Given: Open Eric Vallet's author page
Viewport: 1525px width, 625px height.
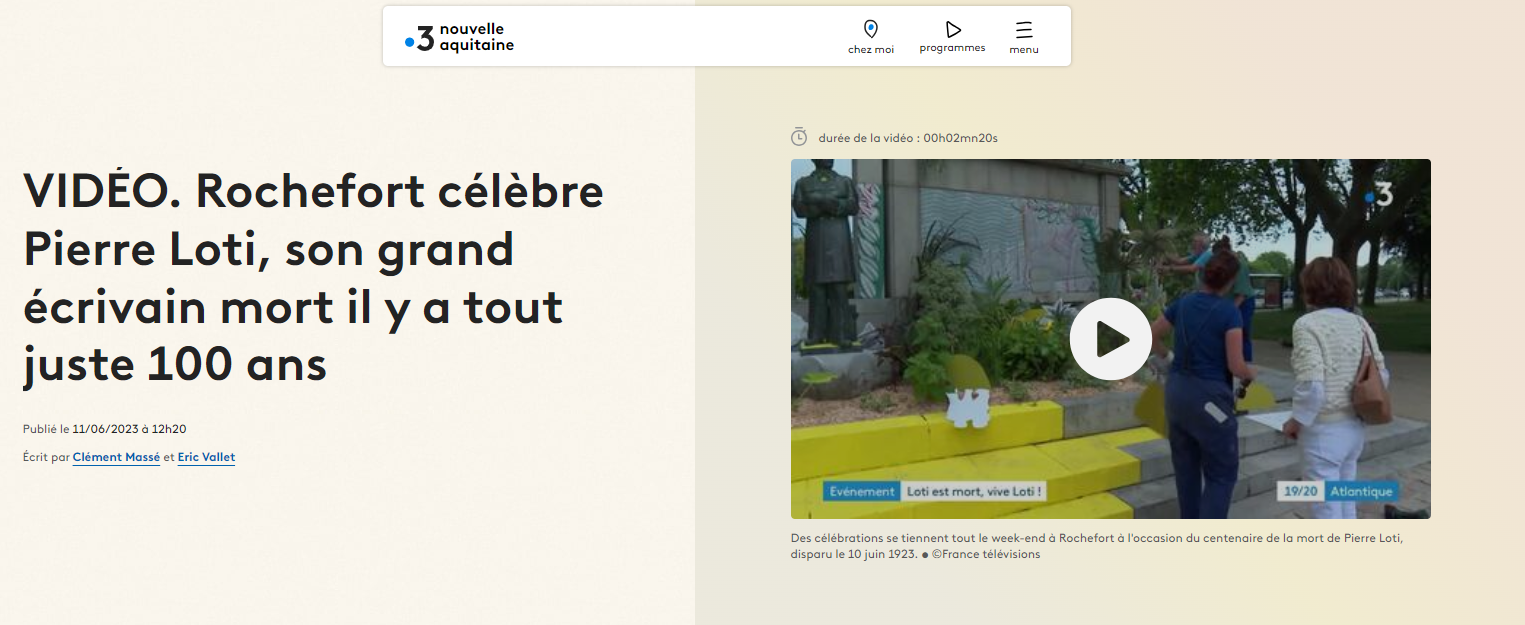Looking at the screenshot, I should pyautogui.click(x=206, y=456).
